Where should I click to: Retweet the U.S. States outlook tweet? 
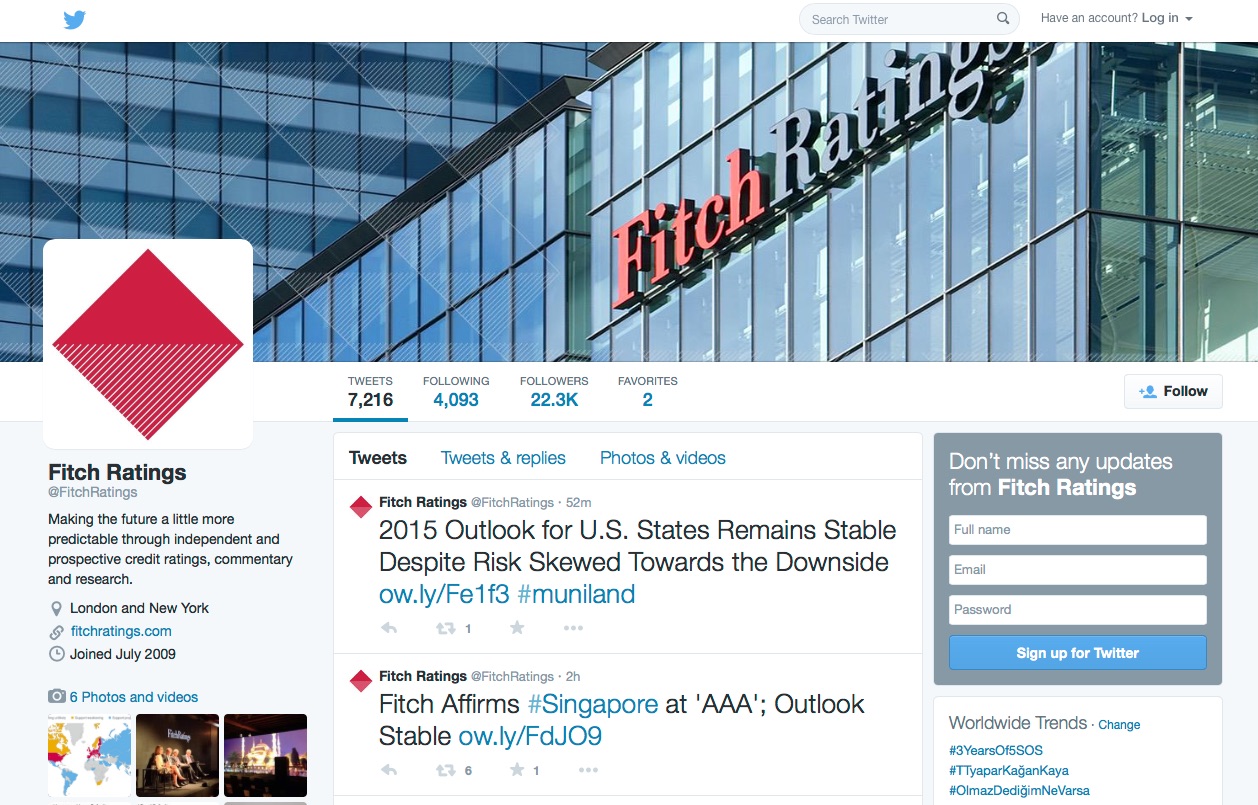coord(446,628)
